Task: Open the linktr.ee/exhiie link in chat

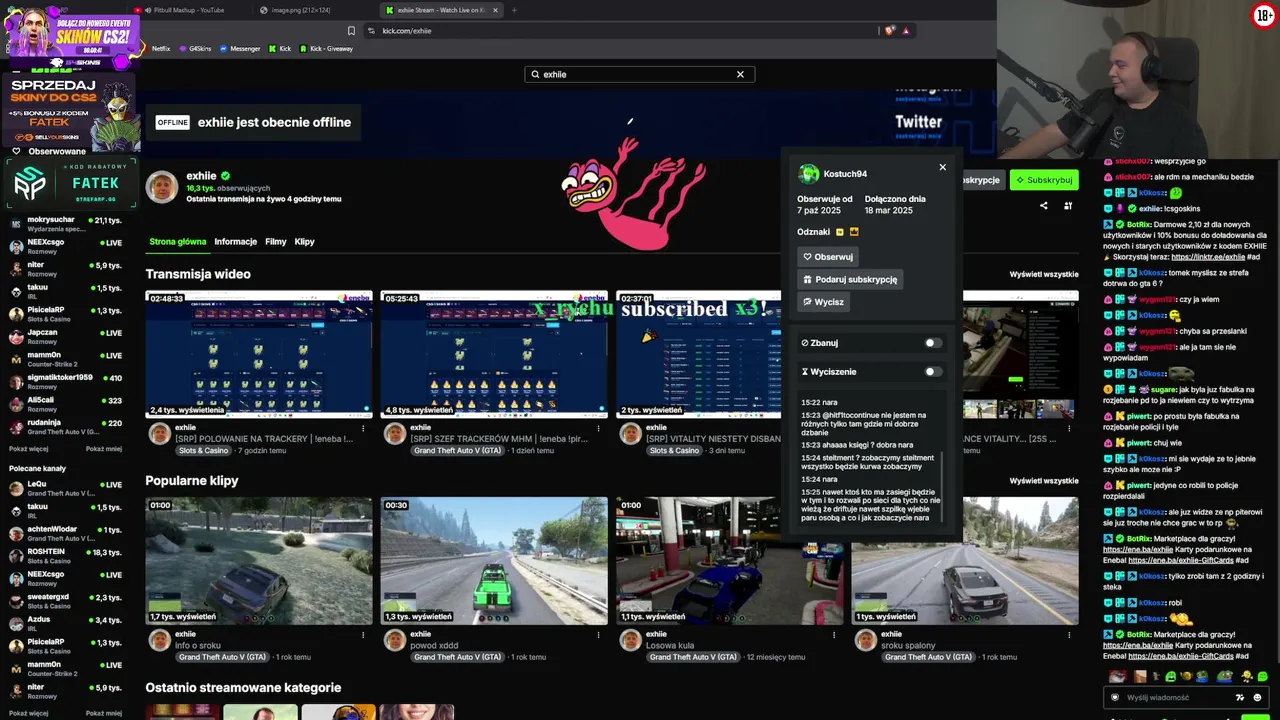Action: (x=1208, y=257)
